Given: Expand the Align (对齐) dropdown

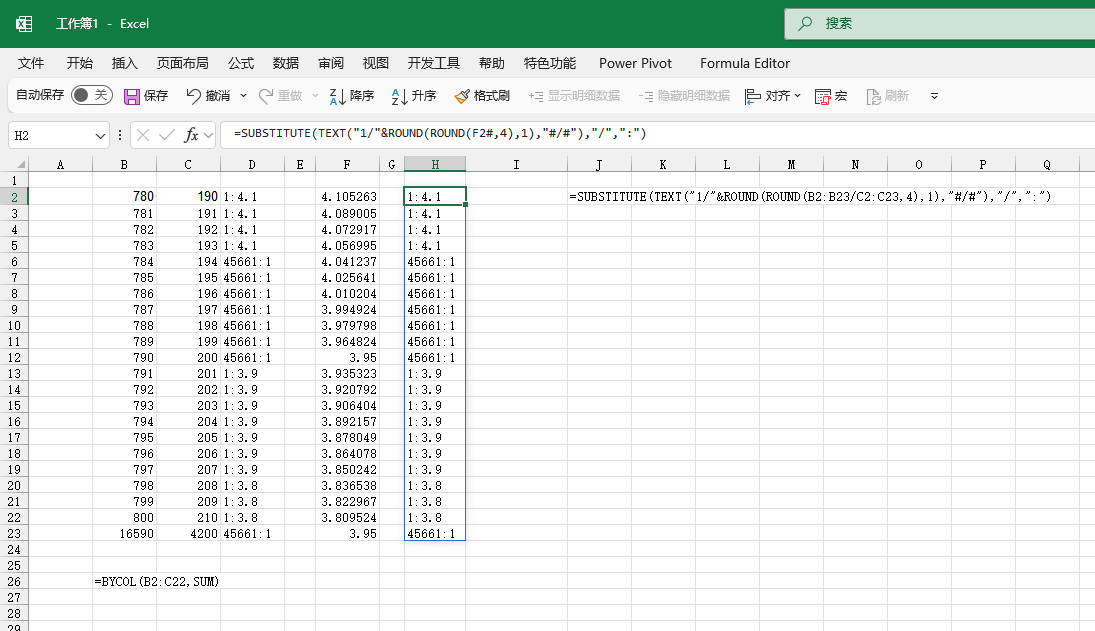Looking at the screenshot, I should 798,96.
